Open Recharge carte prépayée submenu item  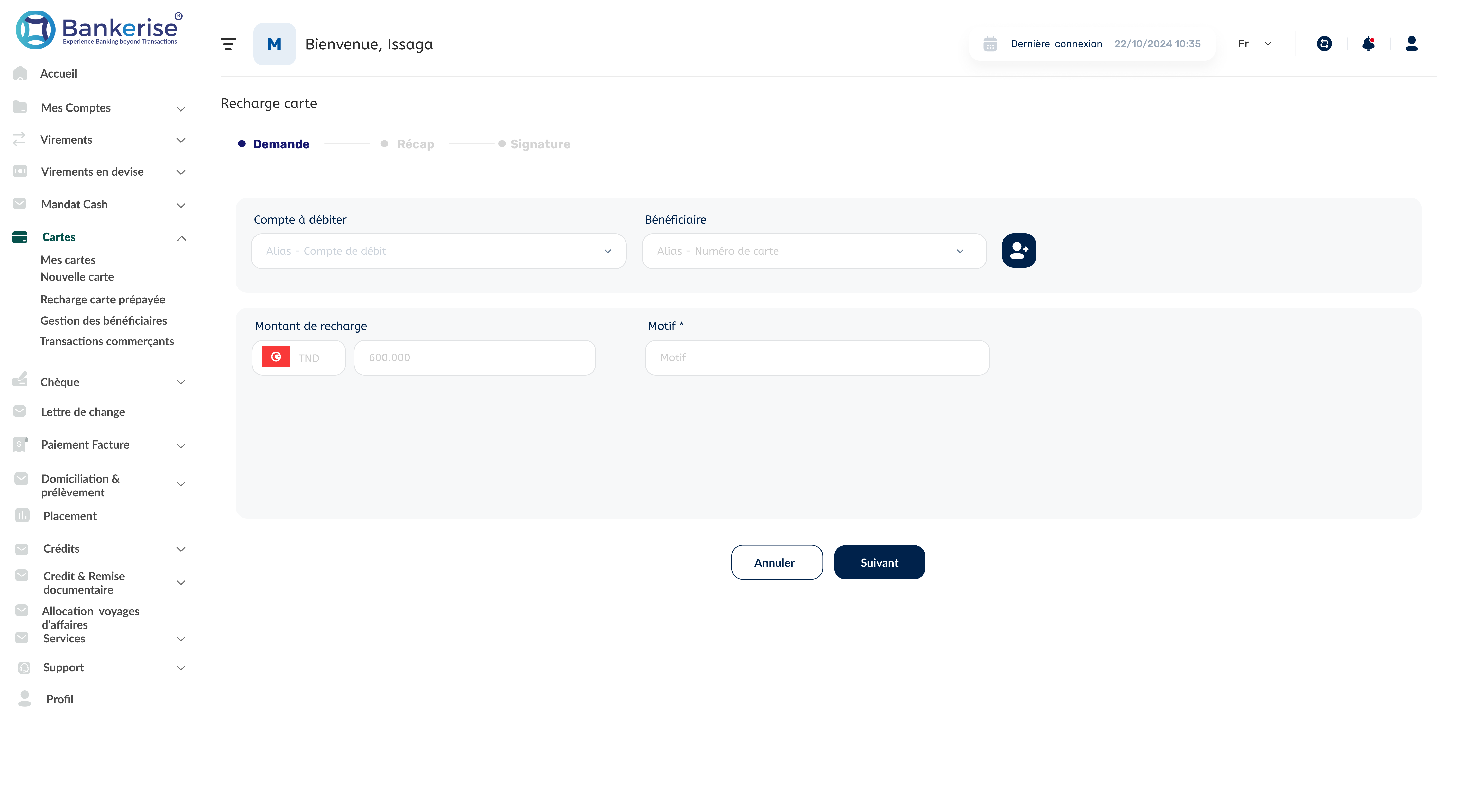tap(103, 299)
